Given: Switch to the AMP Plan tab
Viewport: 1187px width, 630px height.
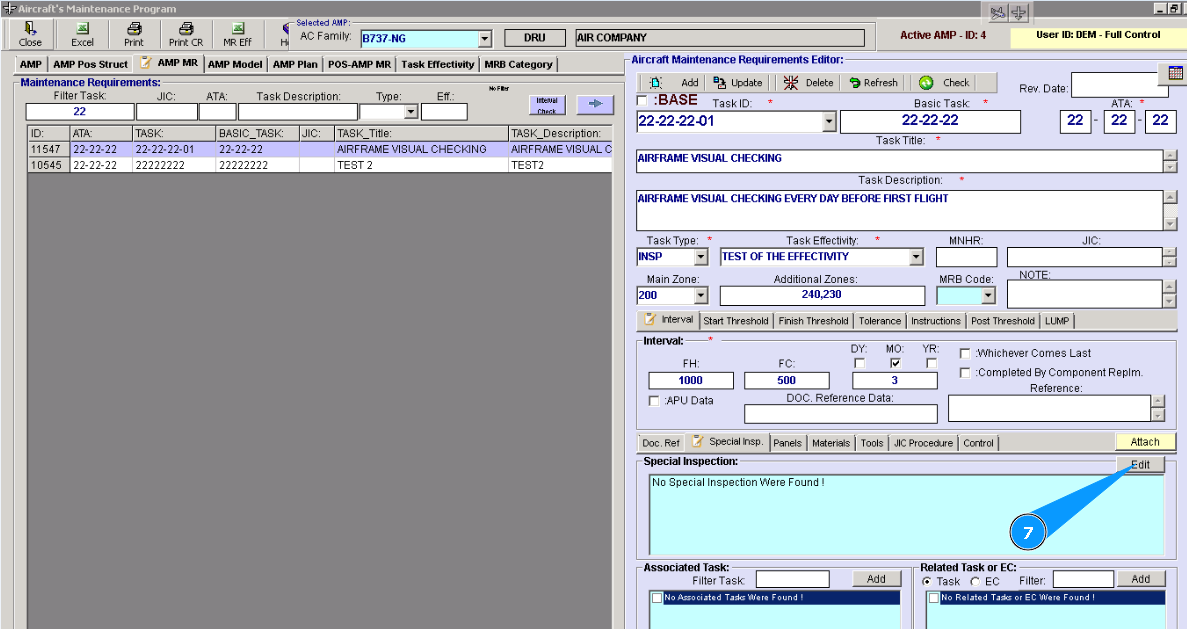Looking at the screenshot, I should [x=295, y=64].
